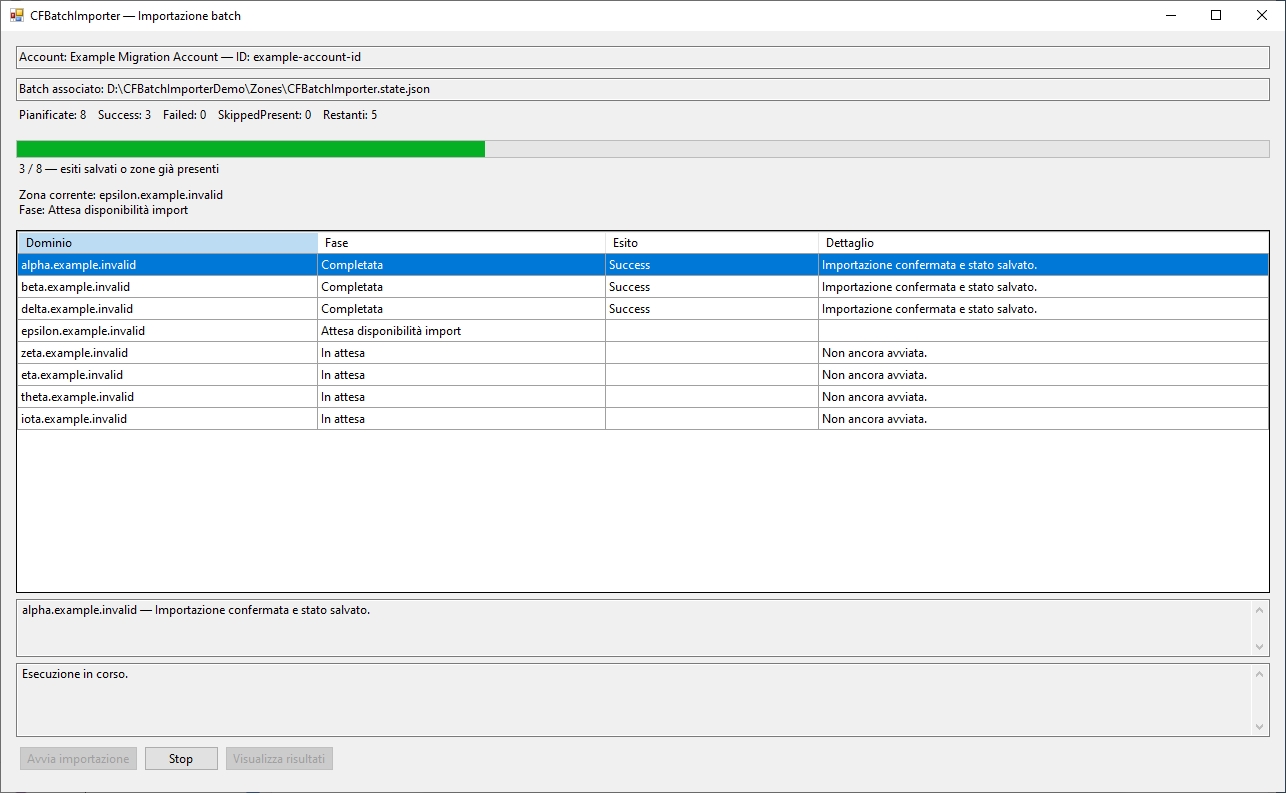Click the 'Restanti: 5' counter text

(350, 115)
